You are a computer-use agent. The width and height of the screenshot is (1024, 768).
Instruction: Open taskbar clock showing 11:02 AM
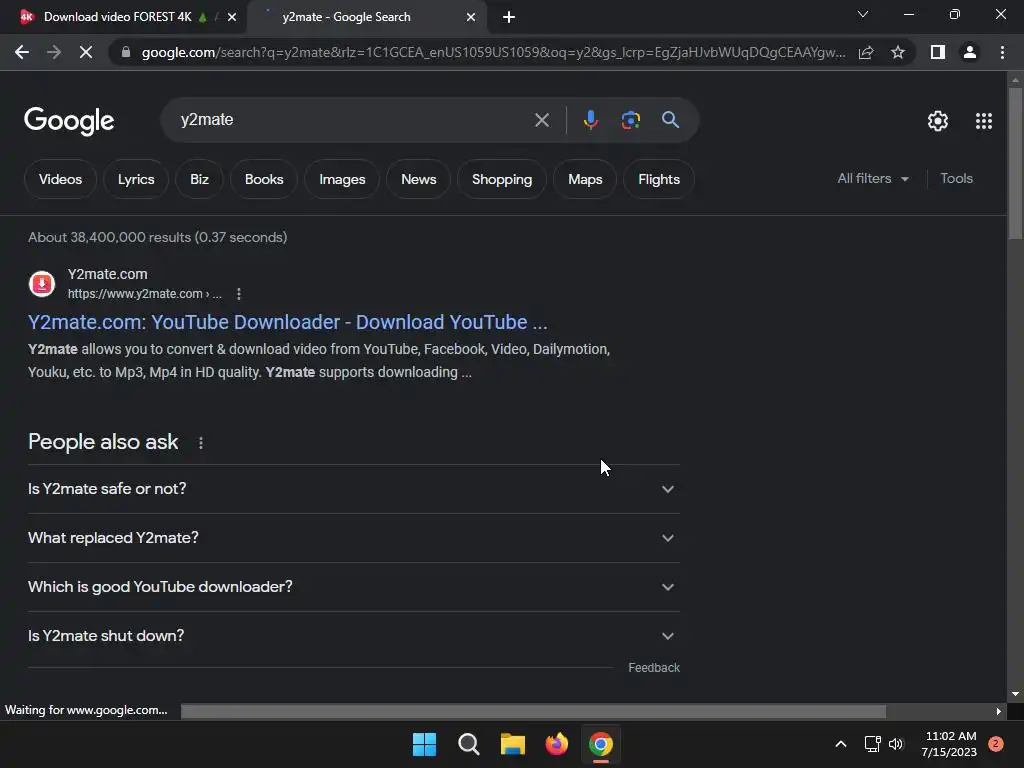pyautogui.click(x=950, y=744)
